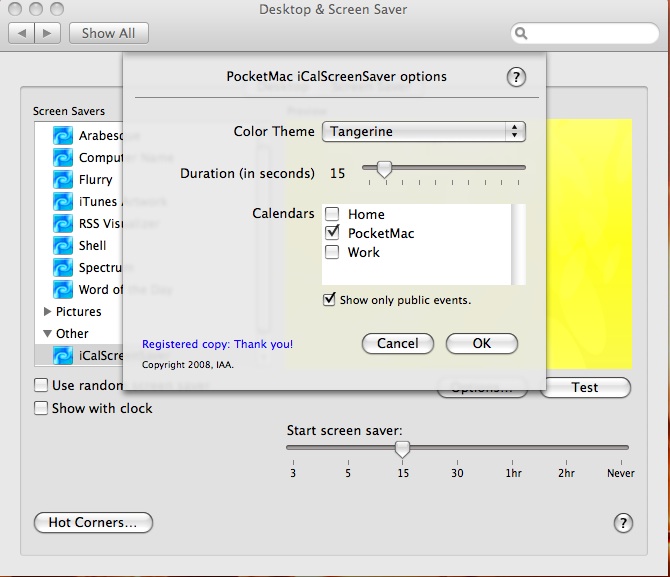Click the 30 tick label
670x577 pixels.
coord(457,473)
